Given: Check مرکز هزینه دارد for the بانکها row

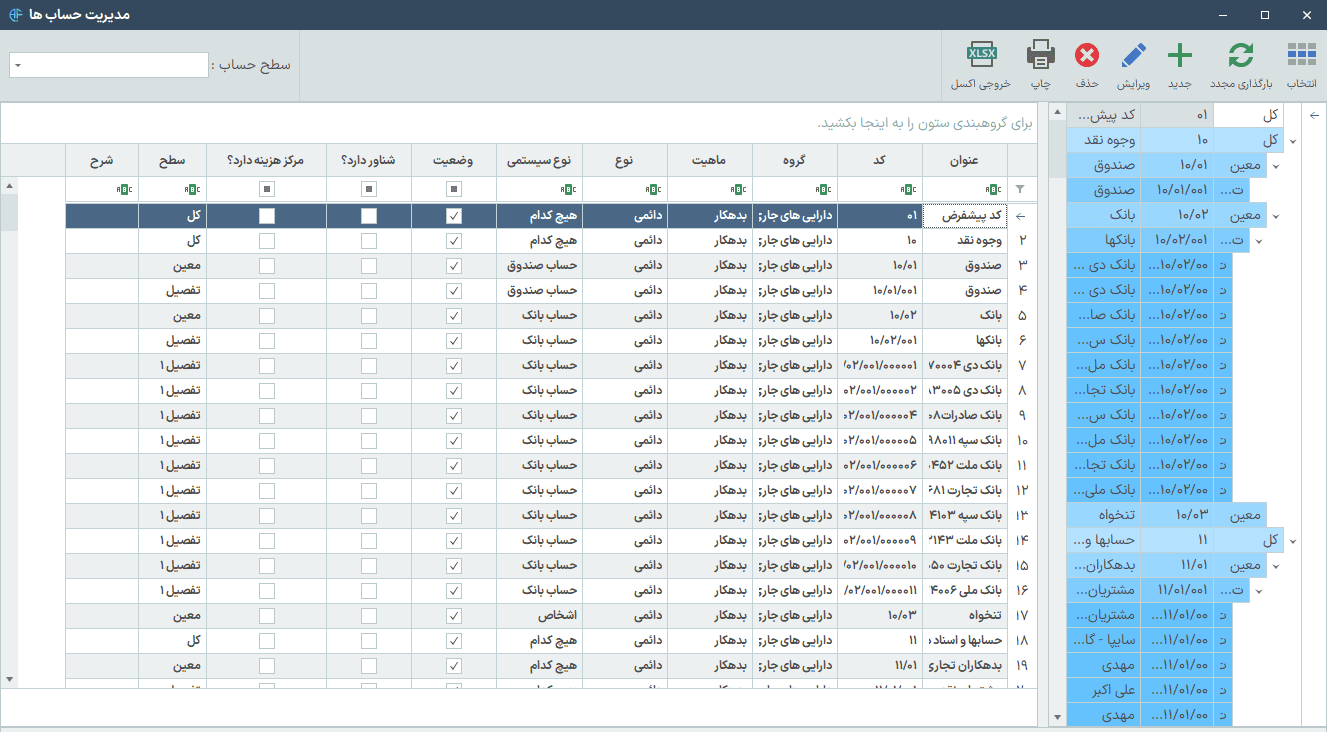Looking at the screenshot, I should point(266,341).
